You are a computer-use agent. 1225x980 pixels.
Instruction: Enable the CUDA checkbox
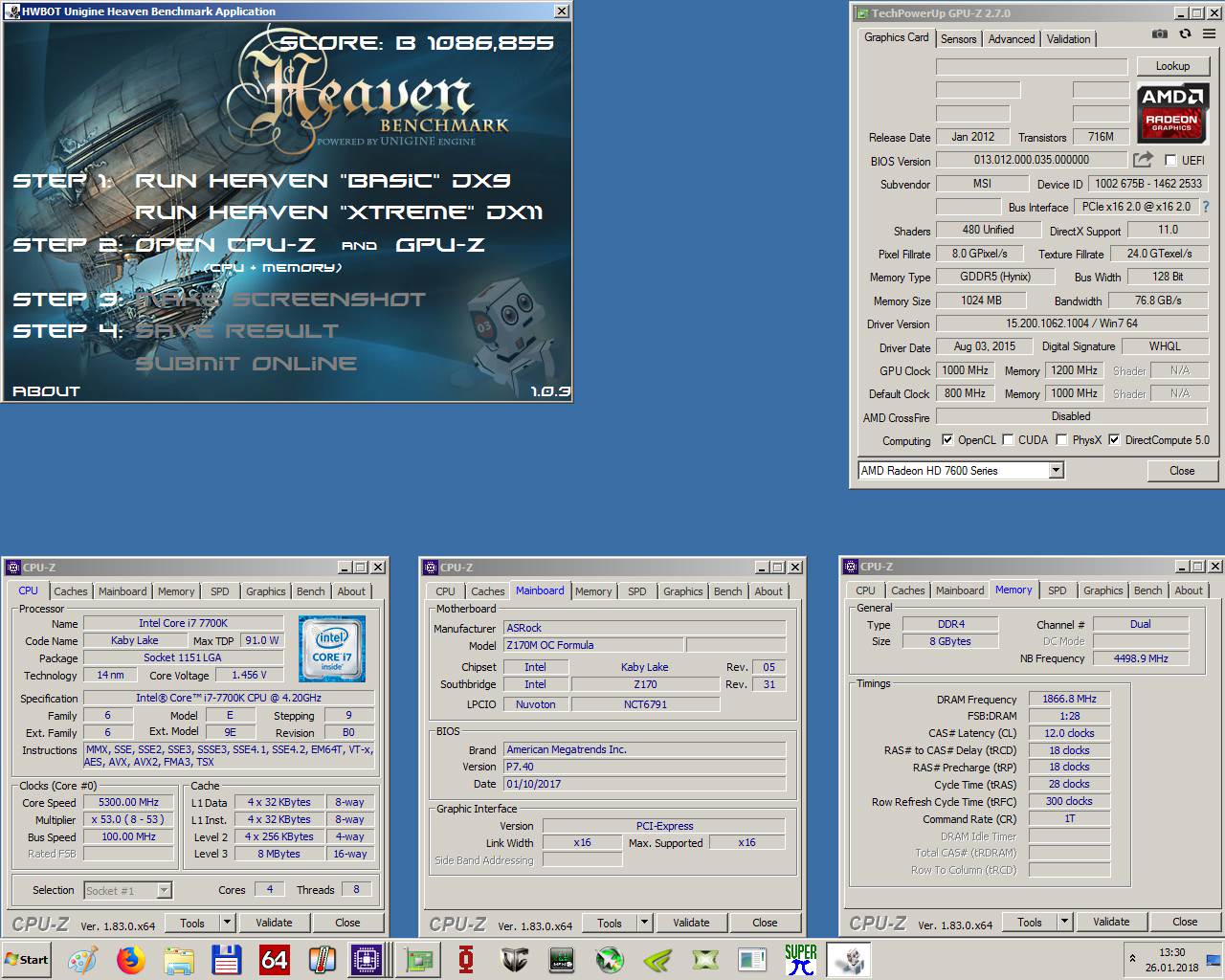click(1008, 440)
